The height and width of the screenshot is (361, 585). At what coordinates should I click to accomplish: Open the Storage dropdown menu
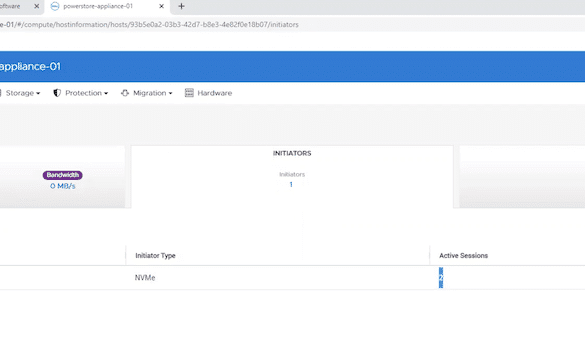click(x=22, y=93)
